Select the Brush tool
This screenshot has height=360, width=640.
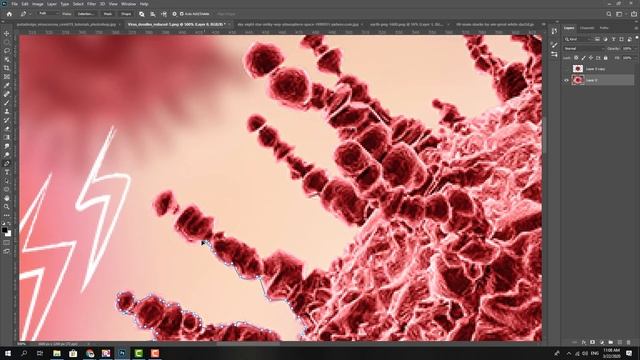pos(7,102)
